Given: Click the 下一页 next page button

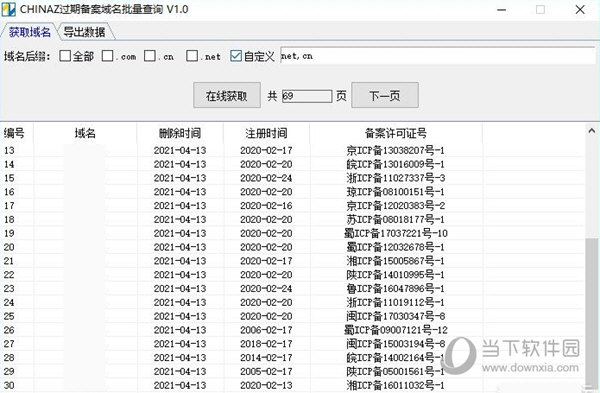Looking at the screenshot, I should pos(385,95).
